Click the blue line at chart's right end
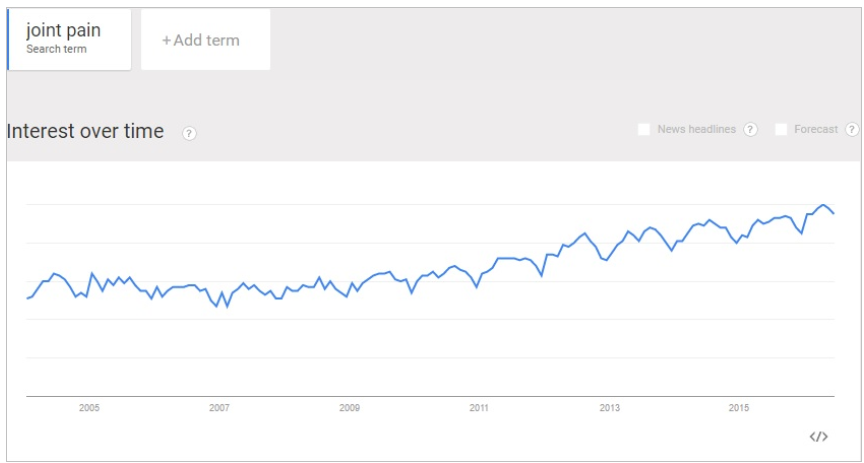The image size is (864, 463). [x=834, y=213]
